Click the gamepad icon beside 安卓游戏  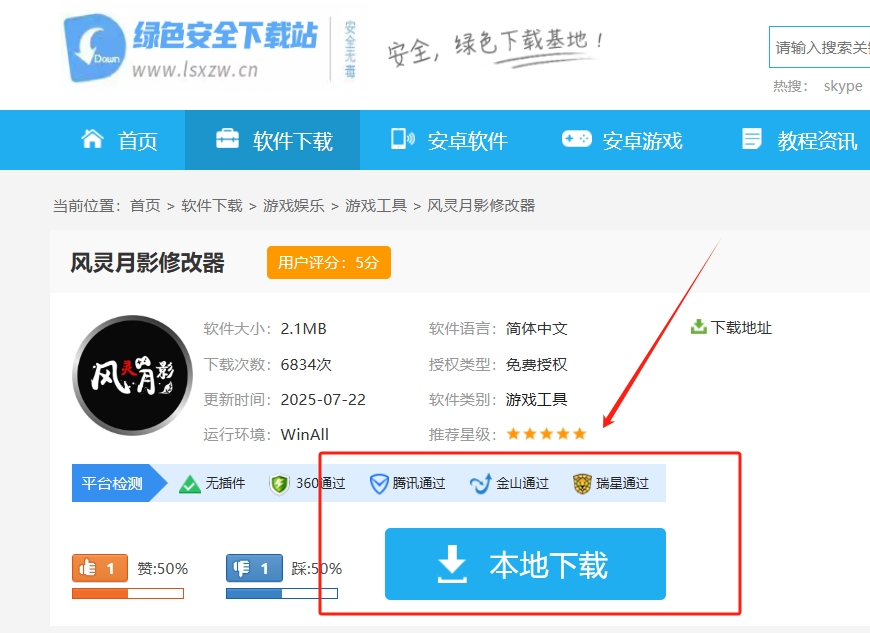pos(576,139)
